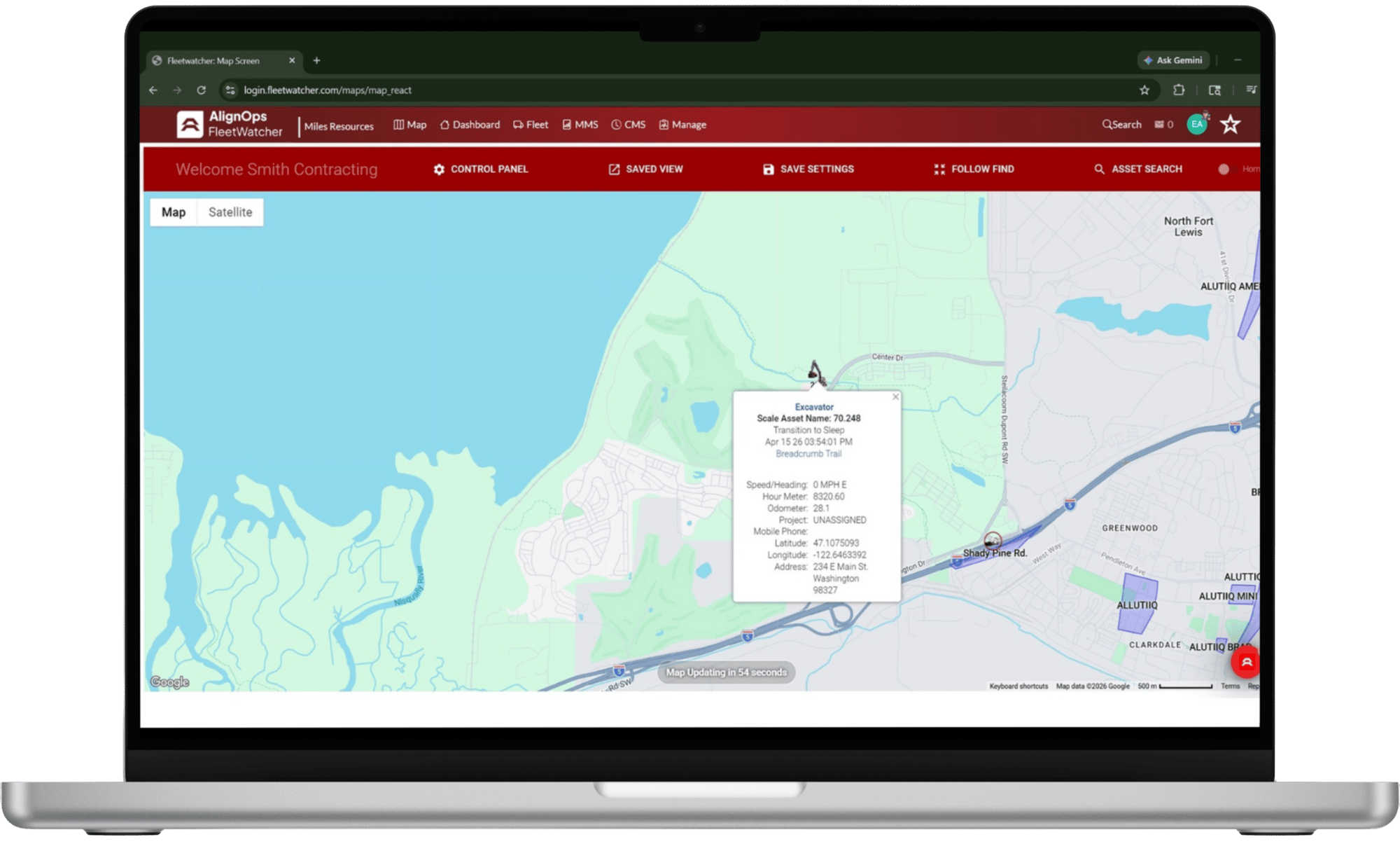This screenshot has height=844, width=1400.
Task: Click the Follow Find button
Action: point(974,169)
